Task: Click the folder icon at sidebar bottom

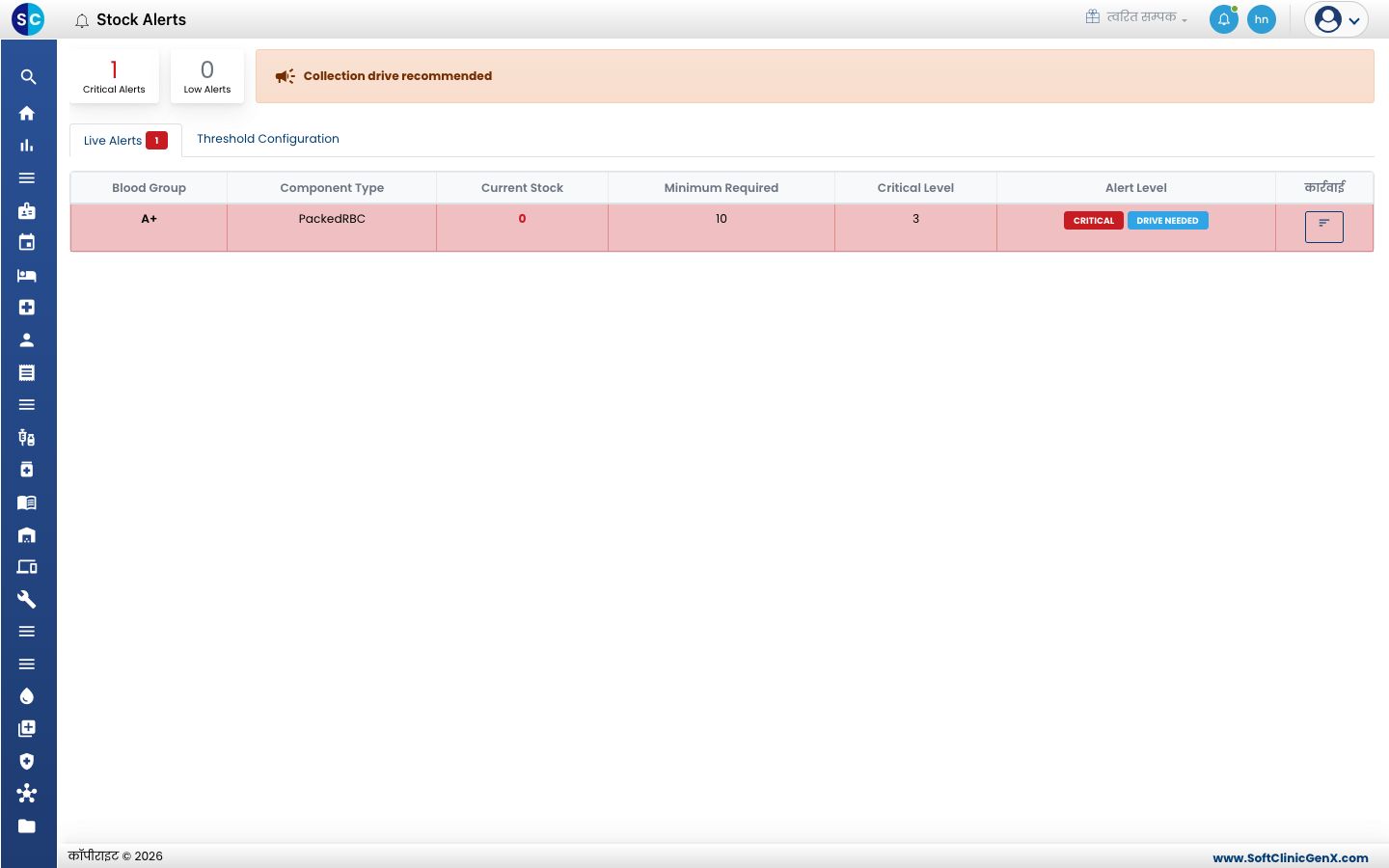Action: (x=27, y=826)
